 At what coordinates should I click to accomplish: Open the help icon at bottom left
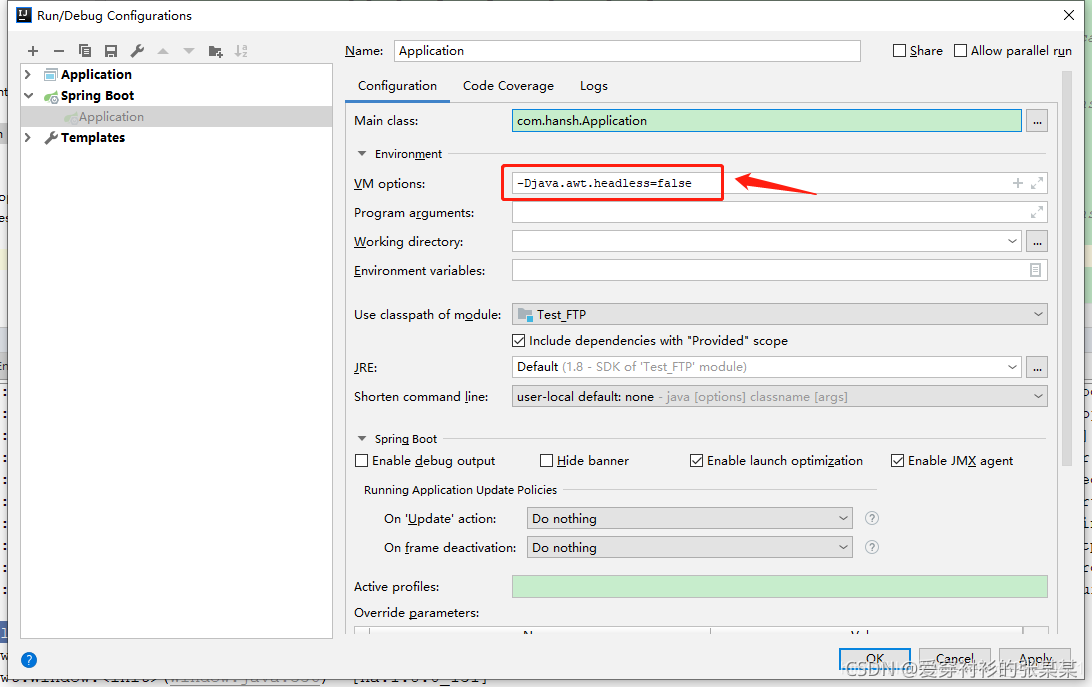click(x=29, y=659)
